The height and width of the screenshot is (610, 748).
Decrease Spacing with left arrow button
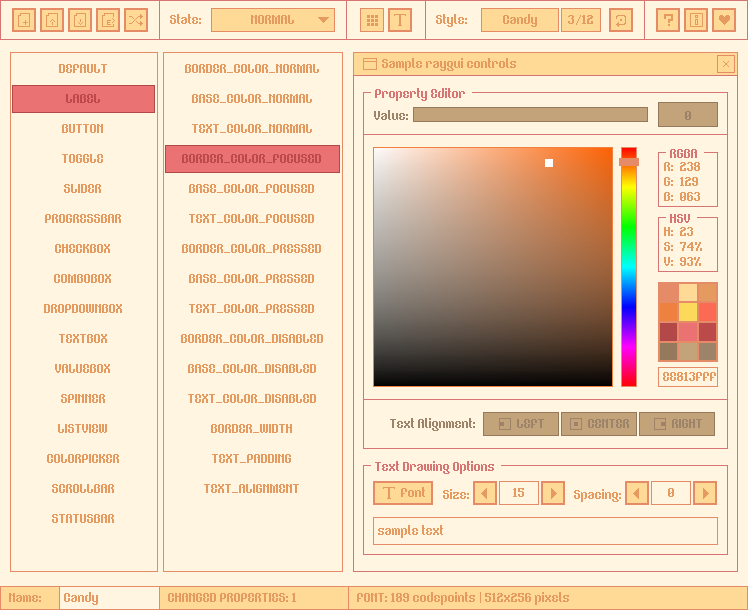click(x=637, y=493)
